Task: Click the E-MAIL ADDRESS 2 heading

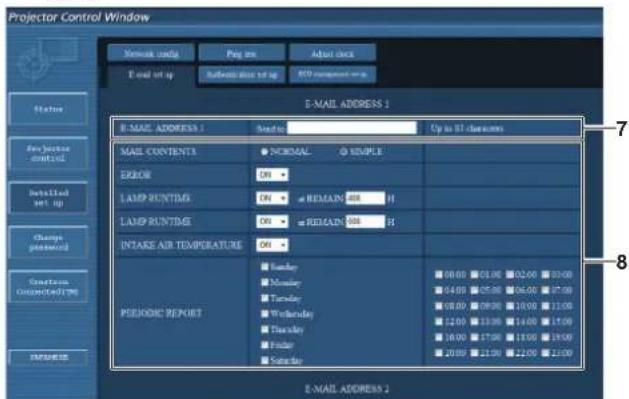Action: click(347, 389)
